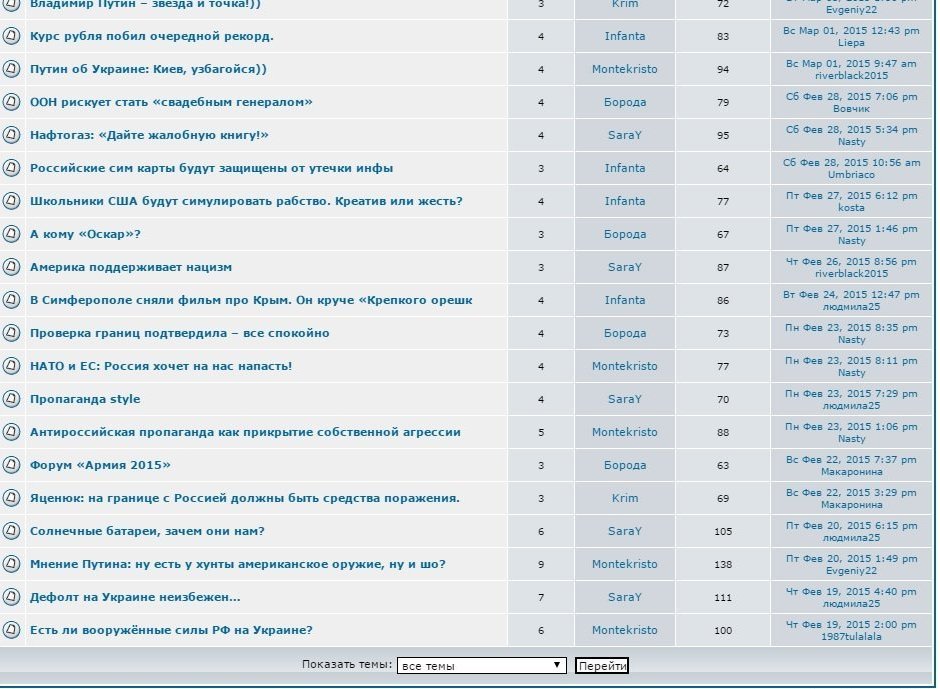Open topic «Пропаганда style»
940x689 pixels.
point(85,399)
